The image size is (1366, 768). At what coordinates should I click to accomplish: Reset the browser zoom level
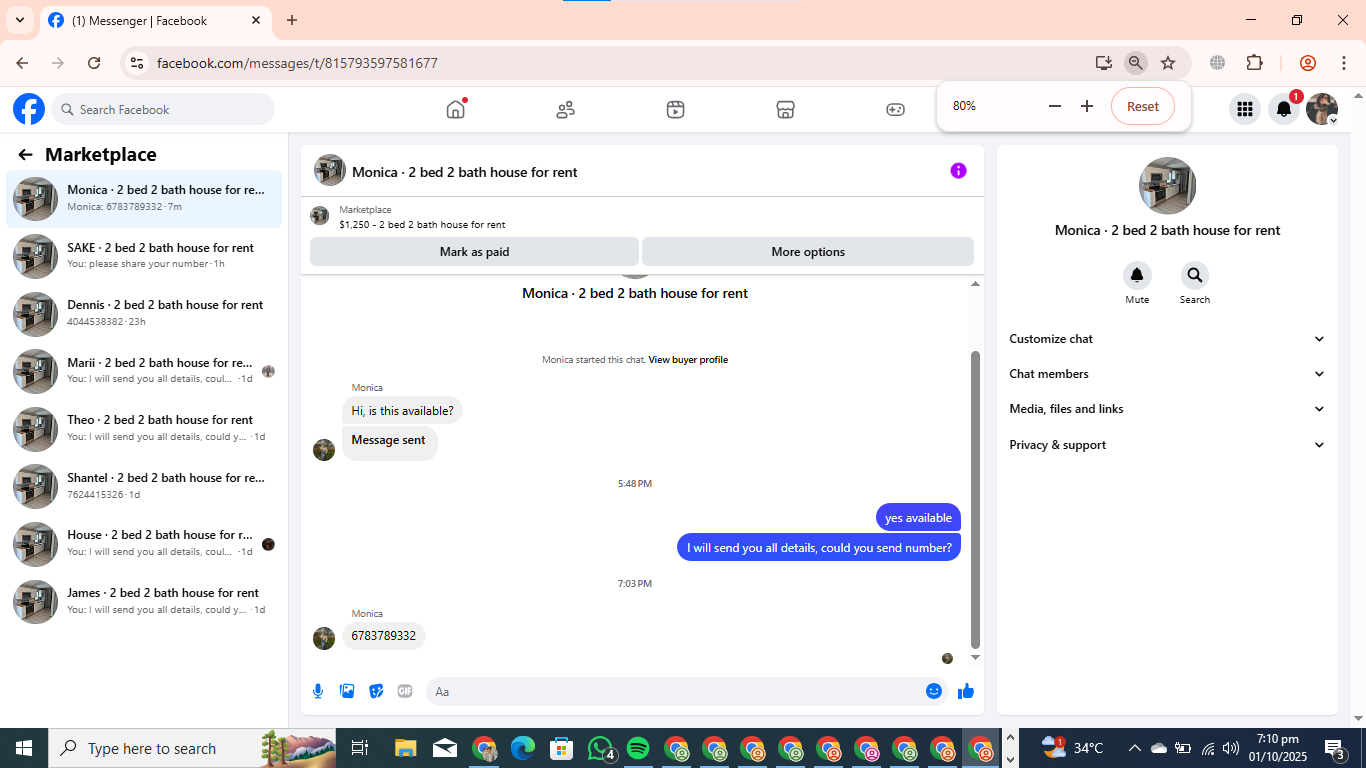[x=1143, y=106]
